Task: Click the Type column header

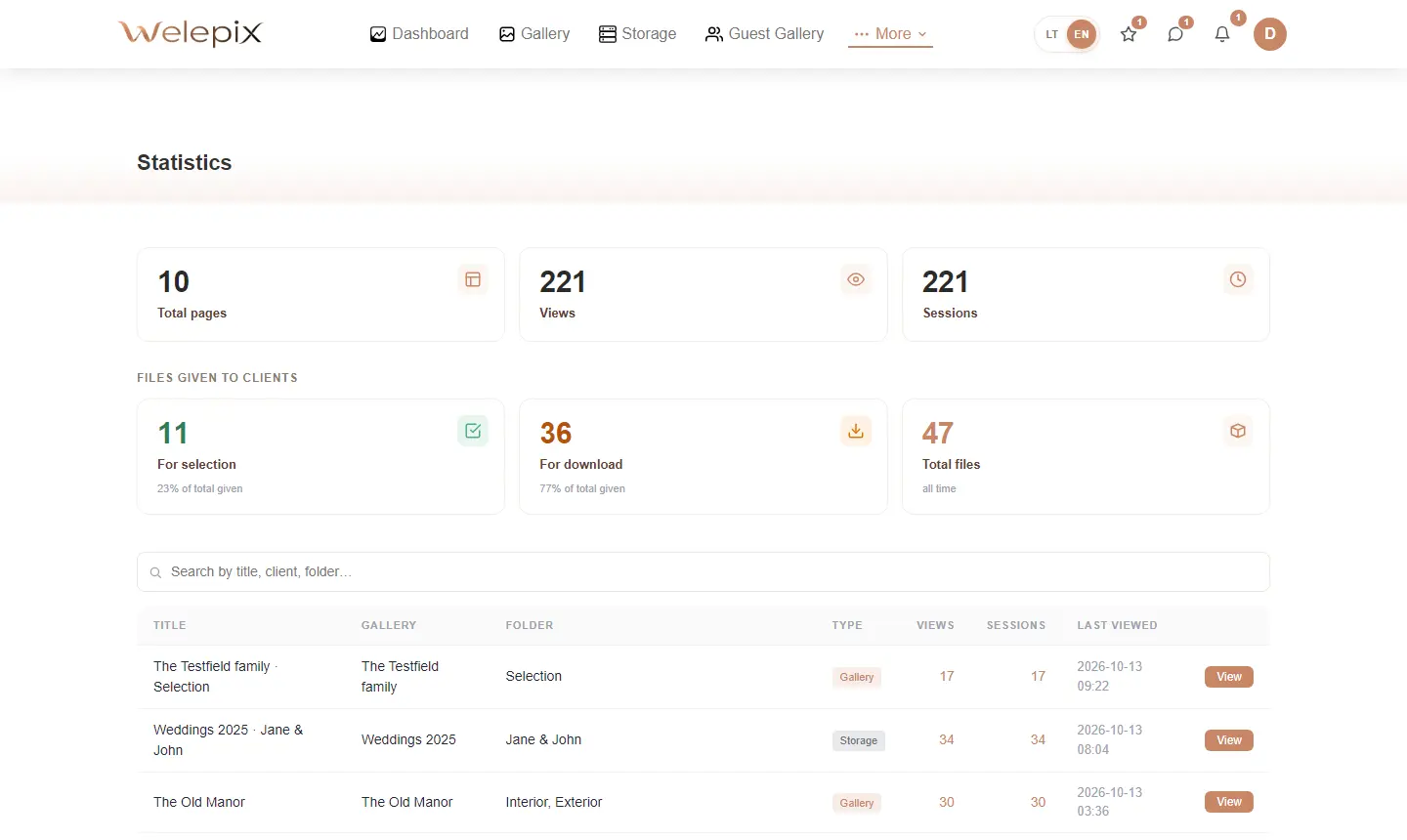Action: 847,625
